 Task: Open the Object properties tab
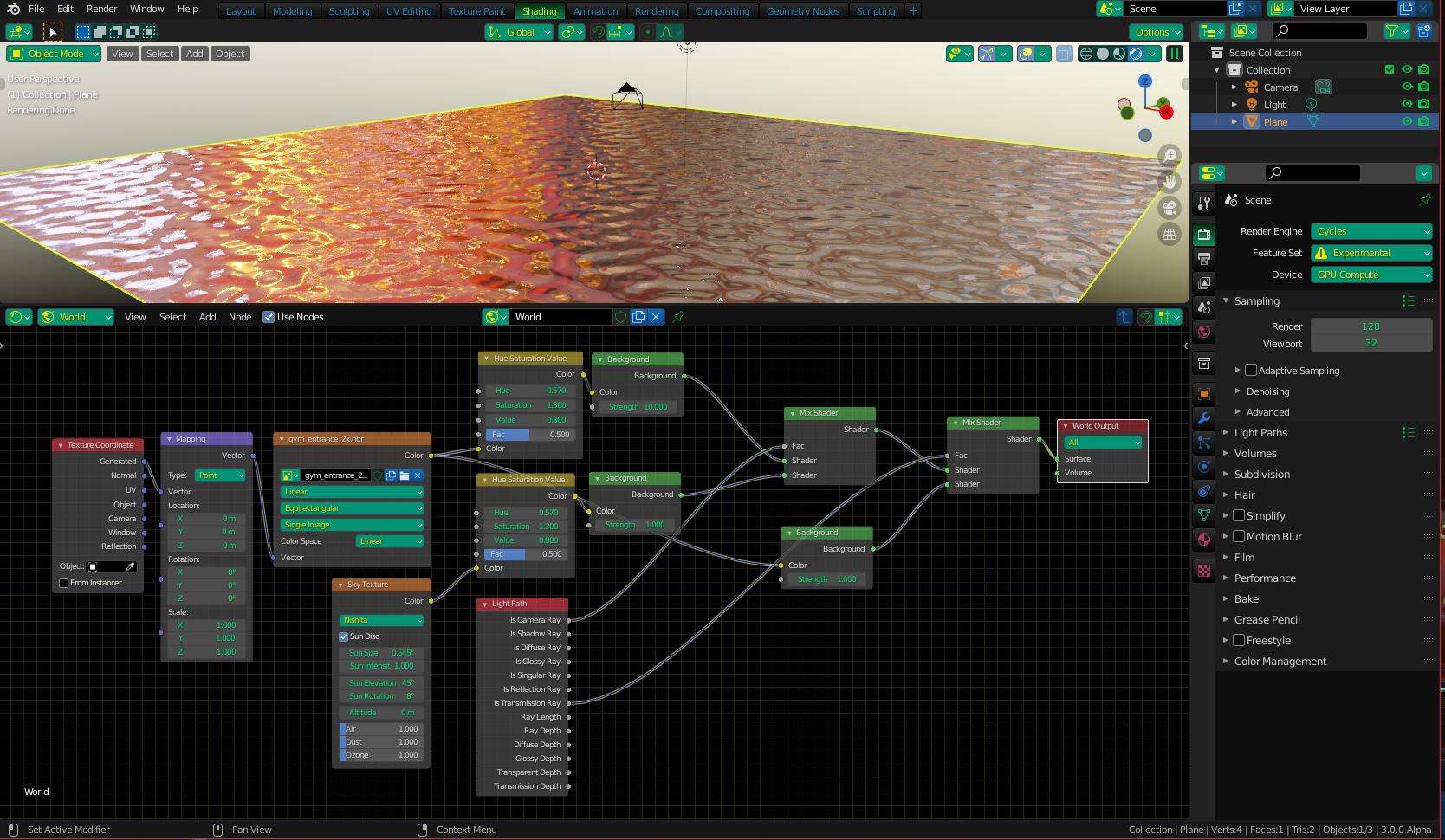1203,394
